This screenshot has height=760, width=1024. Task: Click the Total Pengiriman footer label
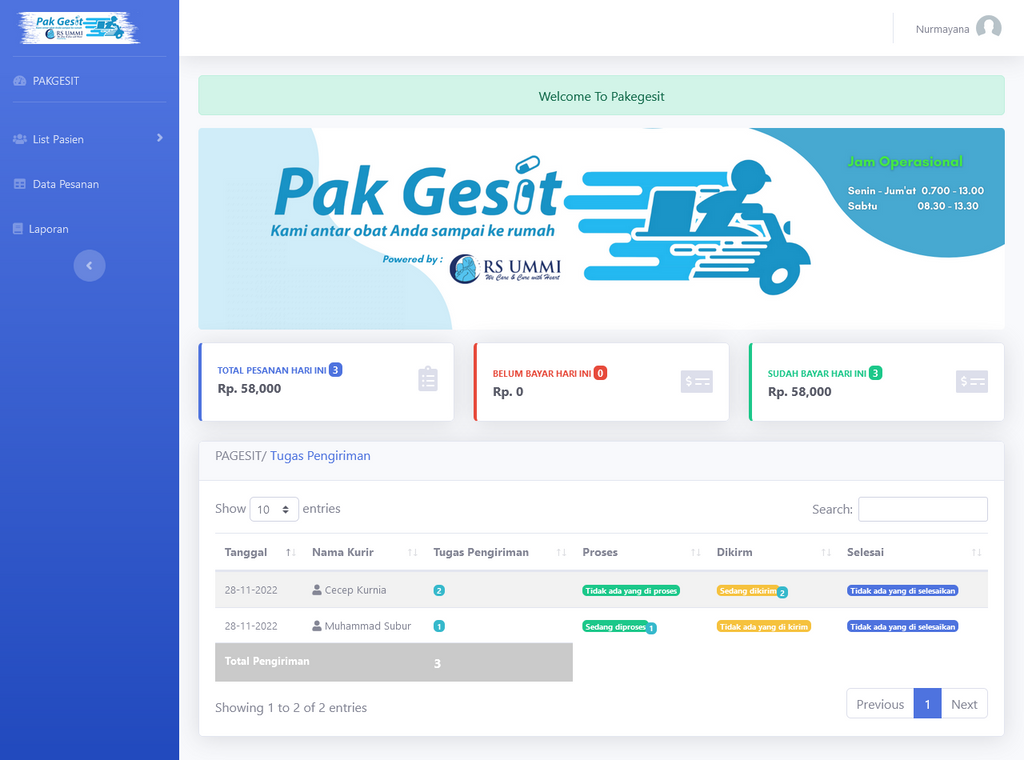click(267, 661)
